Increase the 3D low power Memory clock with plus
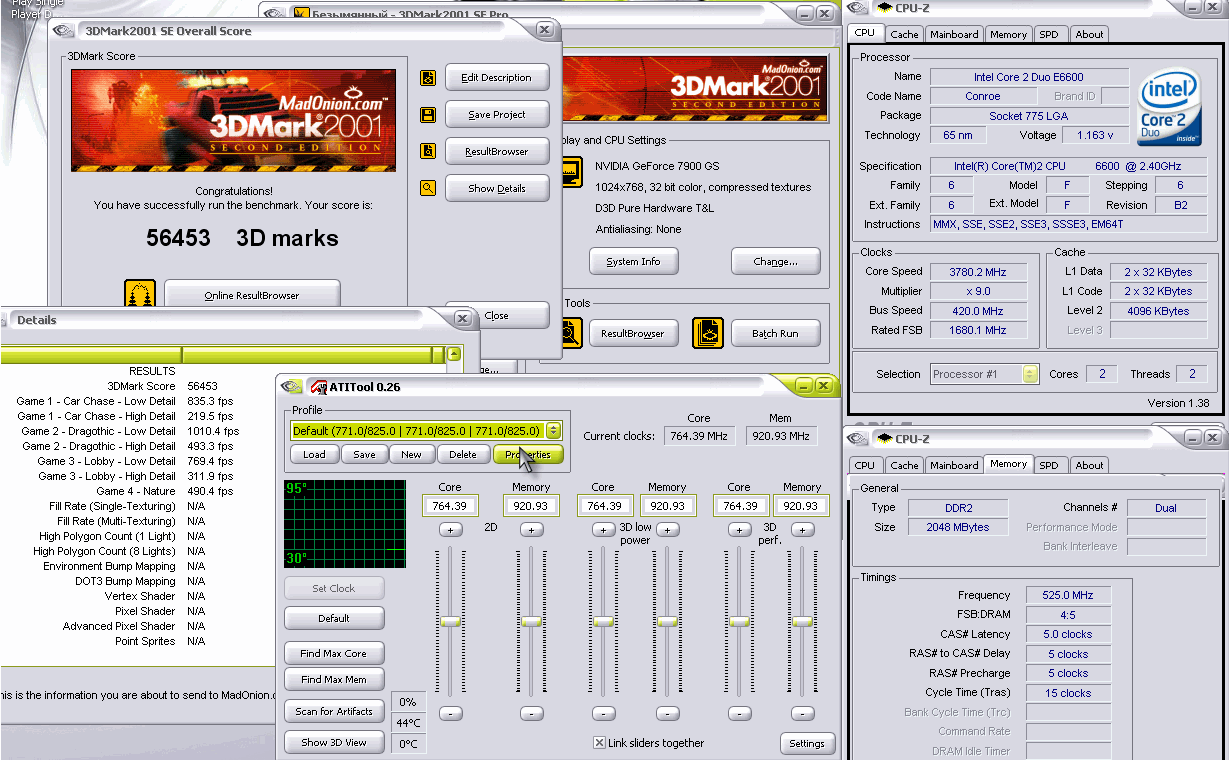The image size is (1229, 760). (x=667, y=529)
